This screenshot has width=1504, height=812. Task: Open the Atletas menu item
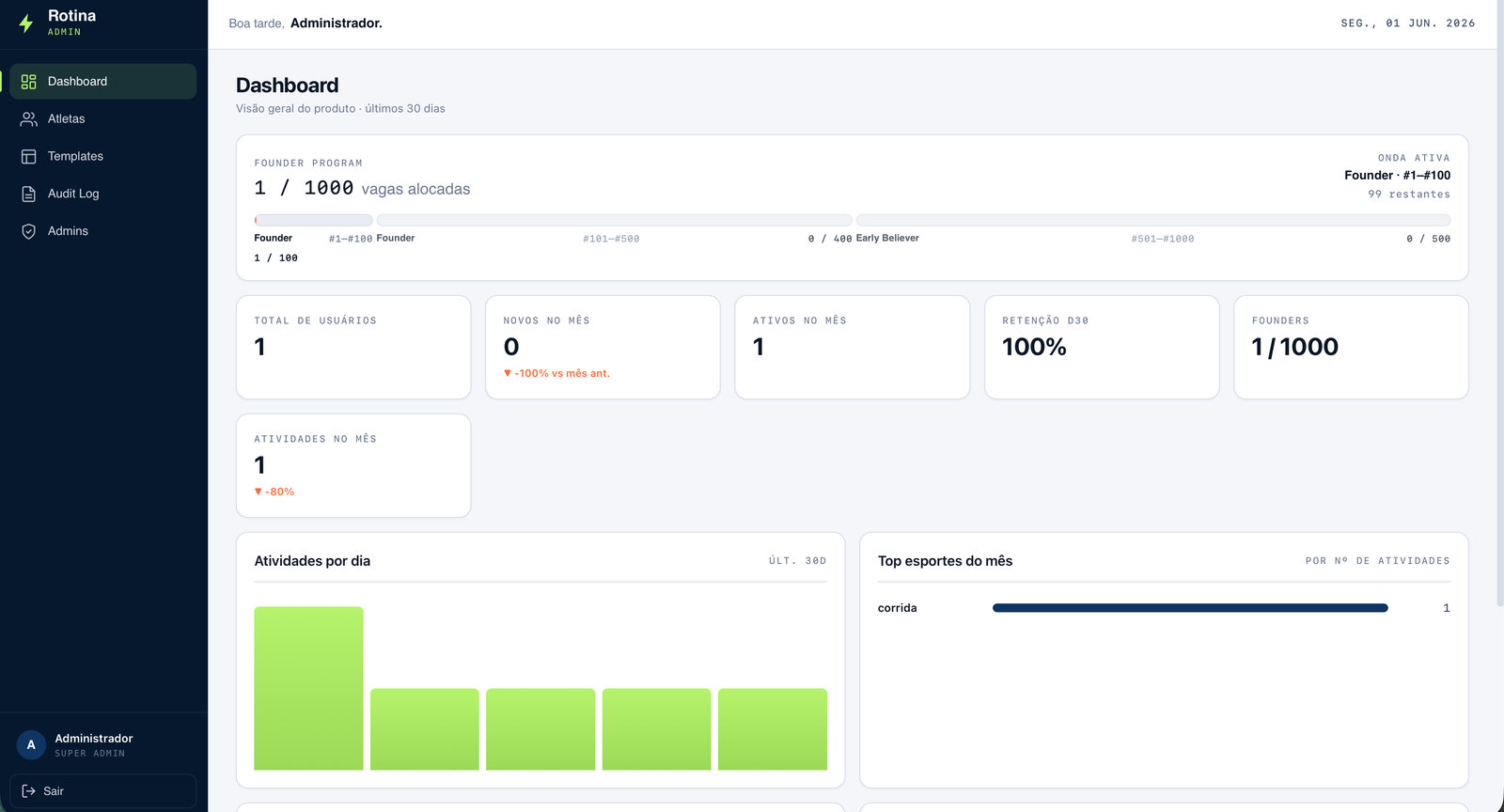[103, 119]
